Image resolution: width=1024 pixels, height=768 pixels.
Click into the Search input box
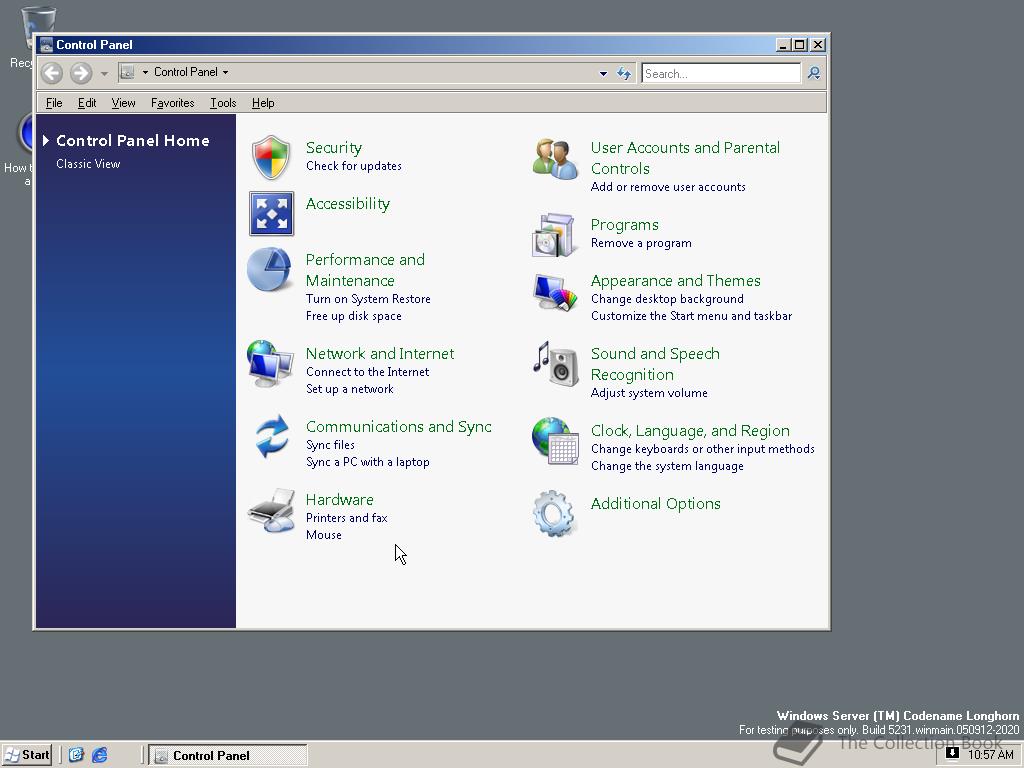pos(721,73)
